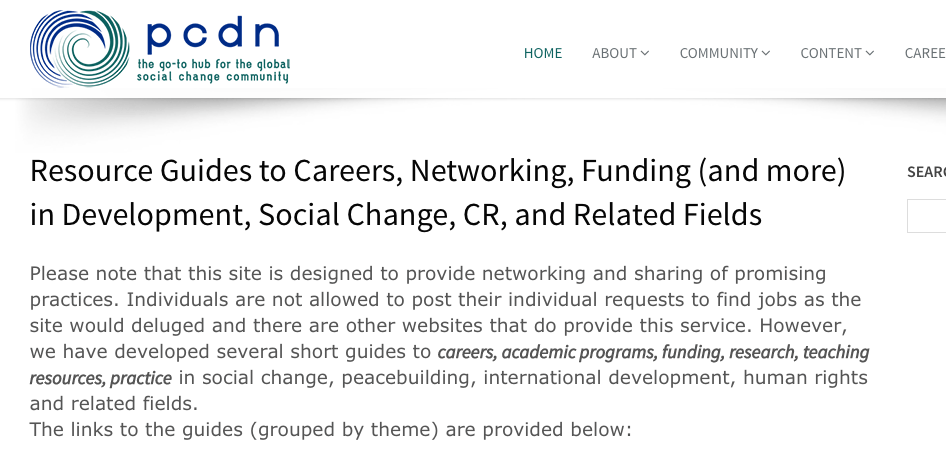This screenshot has width=946, height=456.
Task: Click the "go-to hub" tagline under logo
Action: (213, 70)
